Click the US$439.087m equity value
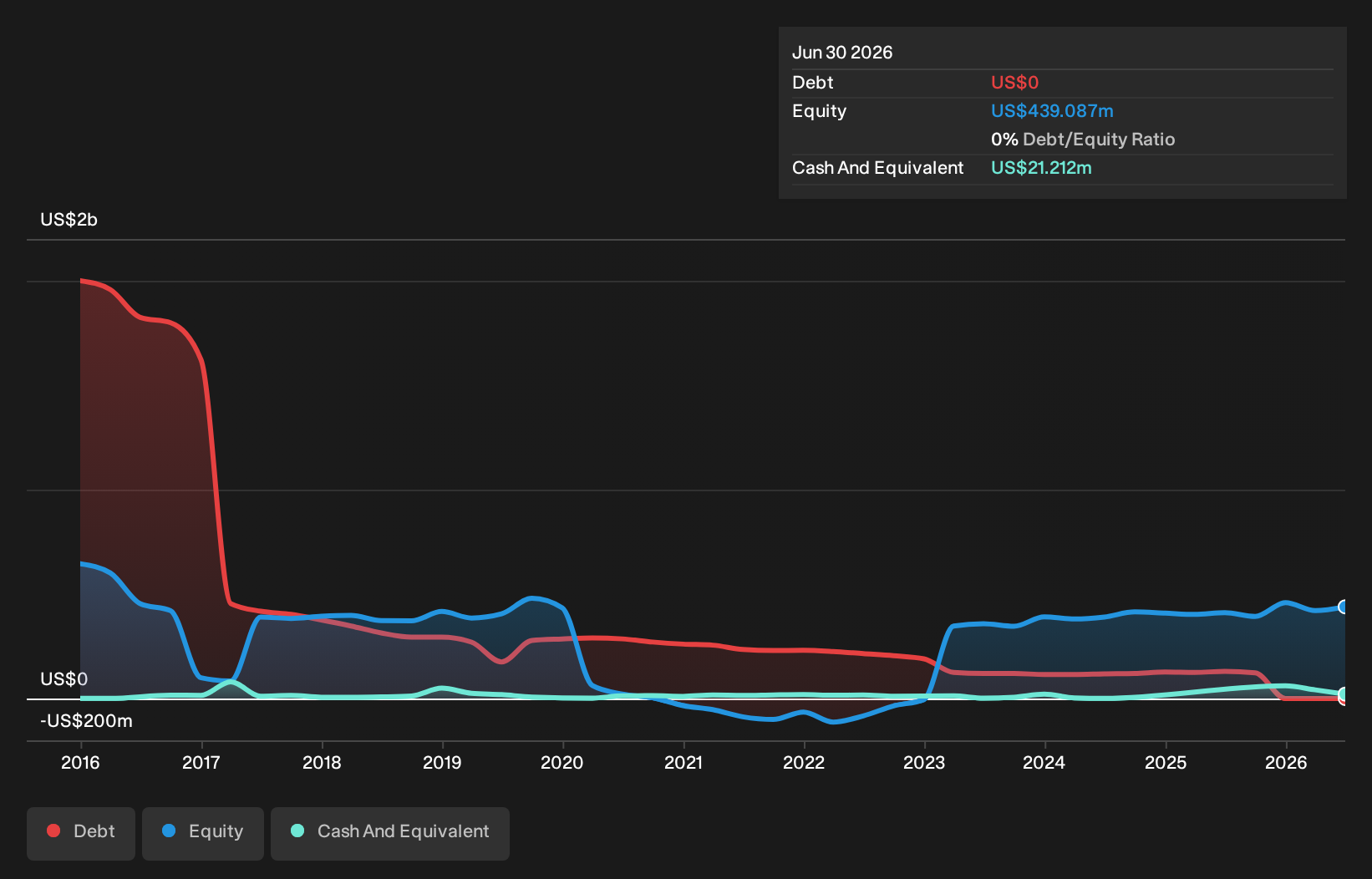This screenshot has height=879, width=1372. [1052, 110]
